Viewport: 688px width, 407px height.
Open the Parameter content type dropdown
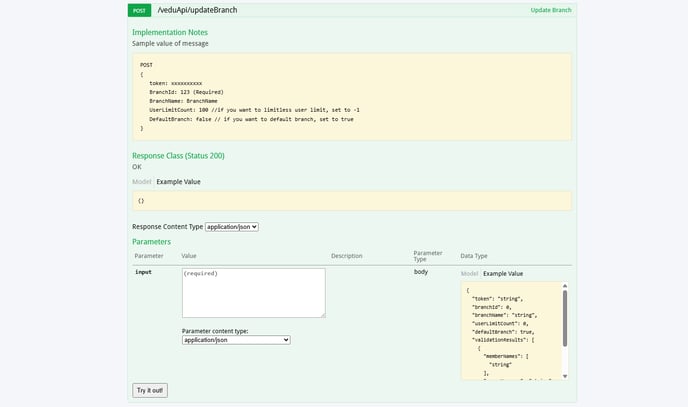pyautogui.click(x=236, y=340)
